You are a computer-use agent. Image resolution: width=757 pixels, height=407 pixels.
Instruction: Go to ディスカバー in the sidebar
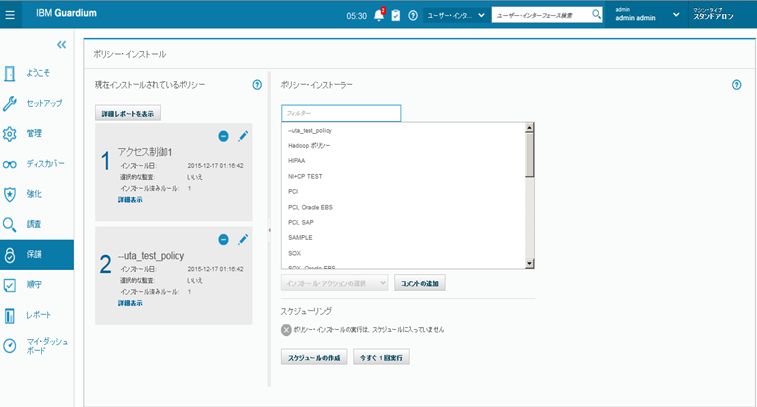(36, 164)
